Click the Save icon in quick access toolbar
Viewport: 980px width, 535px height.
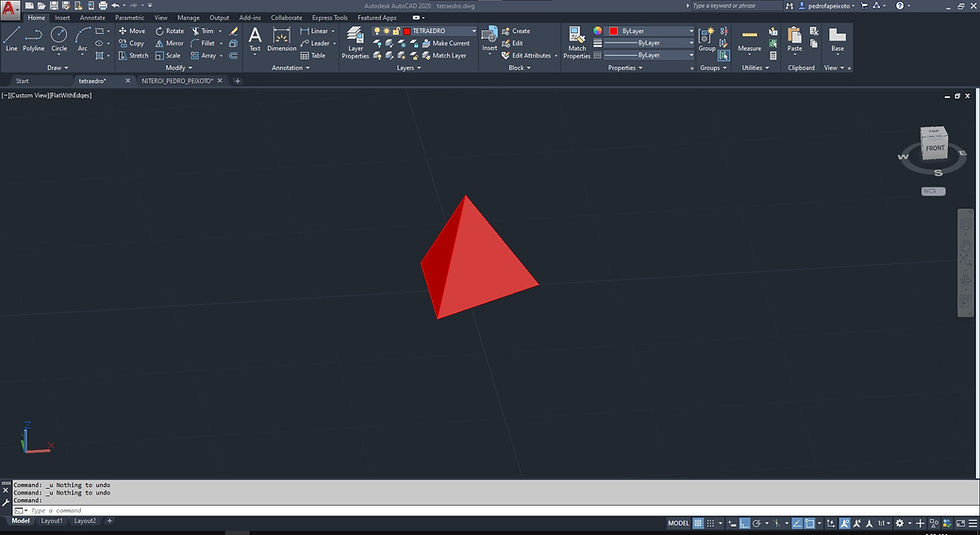coord(53,6)
